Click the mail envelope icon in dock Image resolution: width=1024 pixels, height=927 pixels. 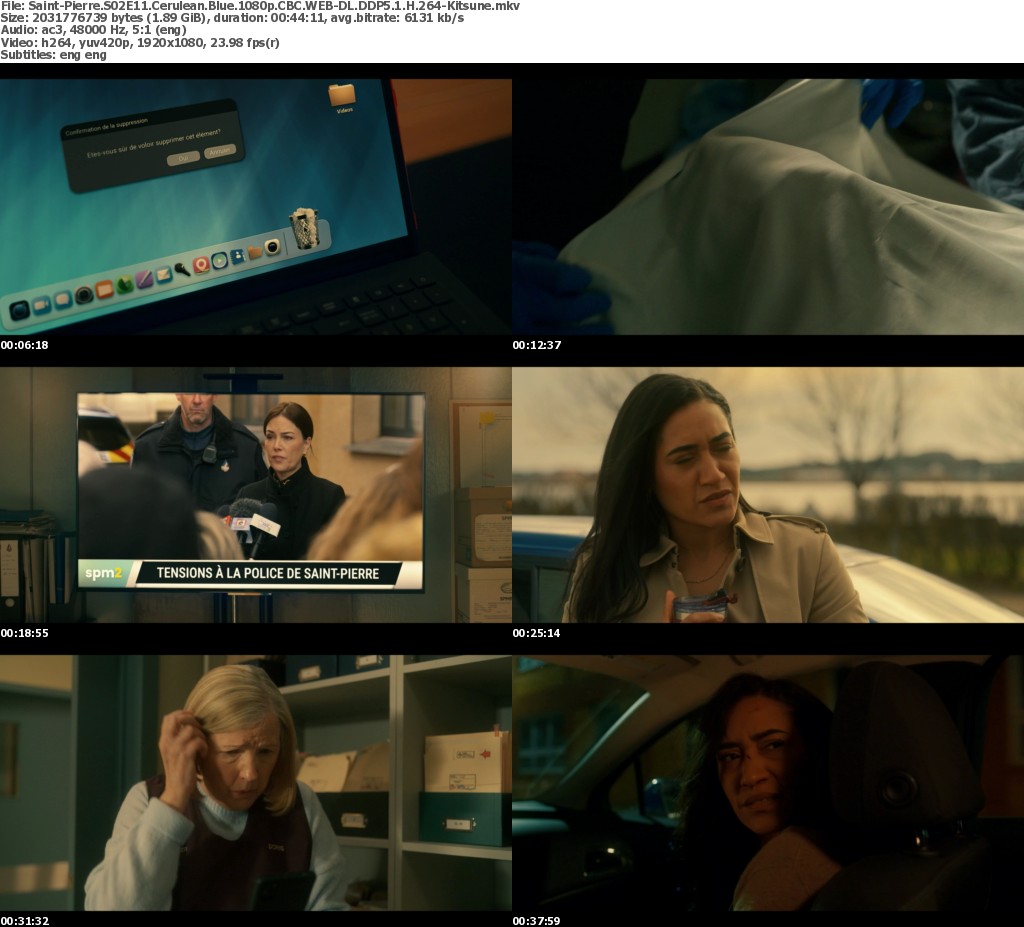[x=163, y=274]
